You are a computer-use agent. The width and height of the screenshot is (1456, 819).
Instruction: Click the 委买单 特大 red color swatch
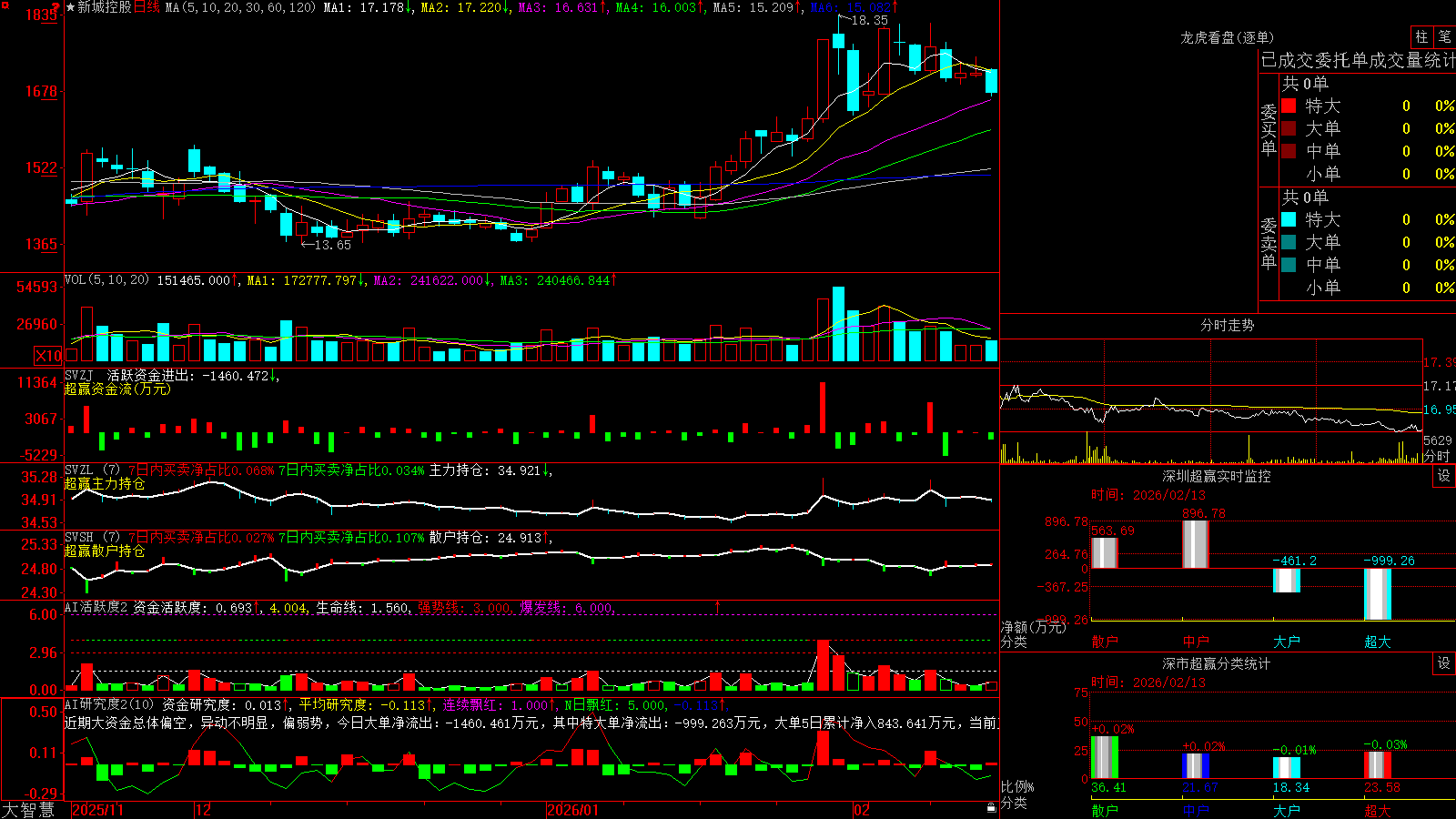tap(1289, 106)
